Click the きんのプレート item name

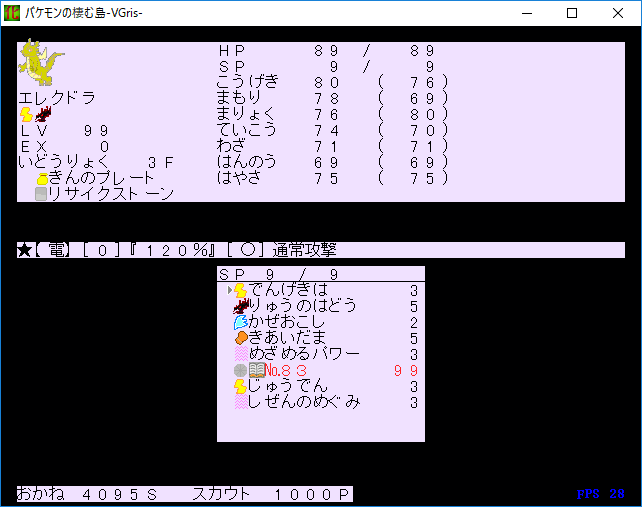[x=101, y=178]
